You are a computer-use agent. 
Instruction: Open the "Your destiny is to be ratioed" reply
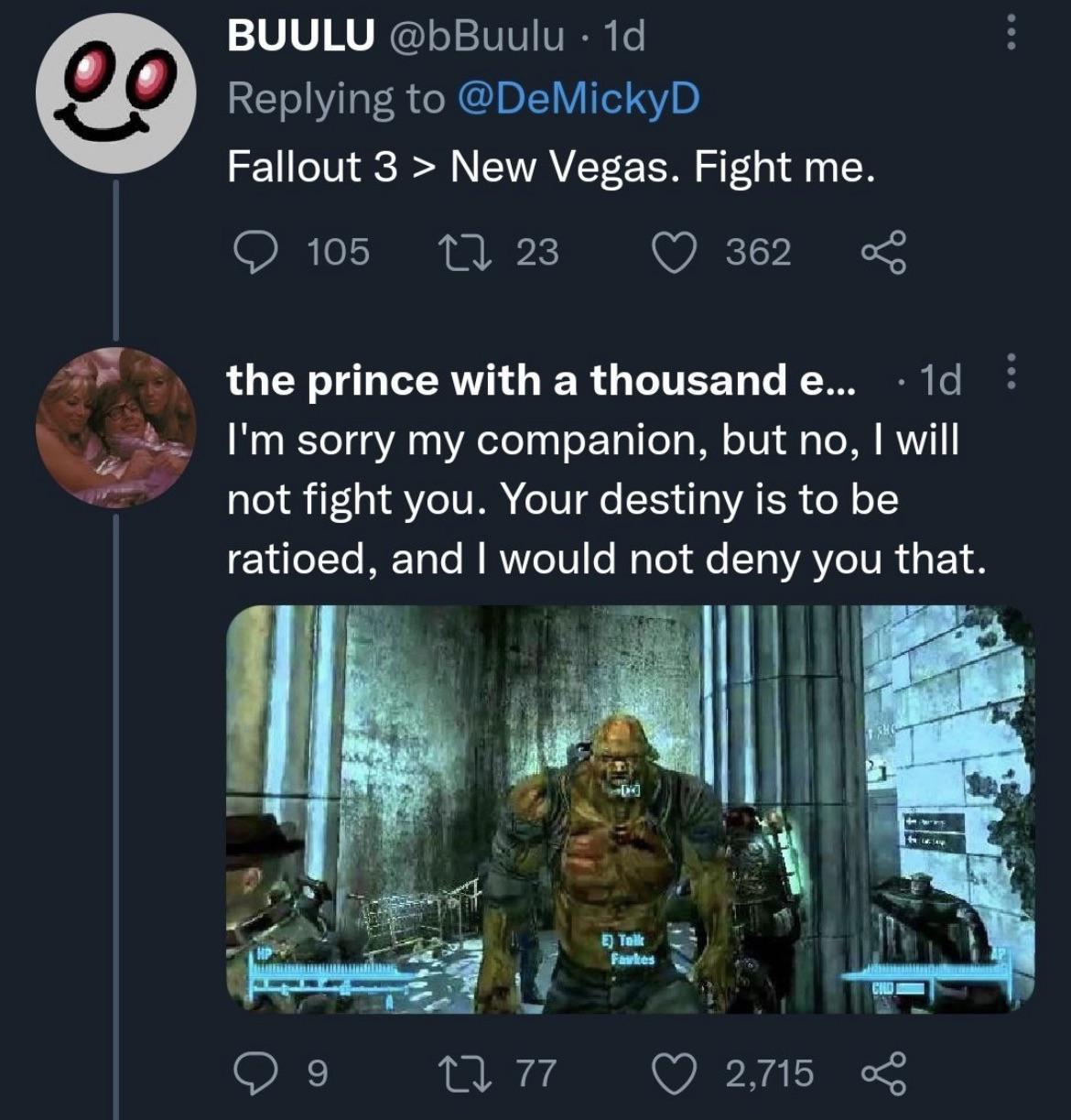tap(604, 499)
